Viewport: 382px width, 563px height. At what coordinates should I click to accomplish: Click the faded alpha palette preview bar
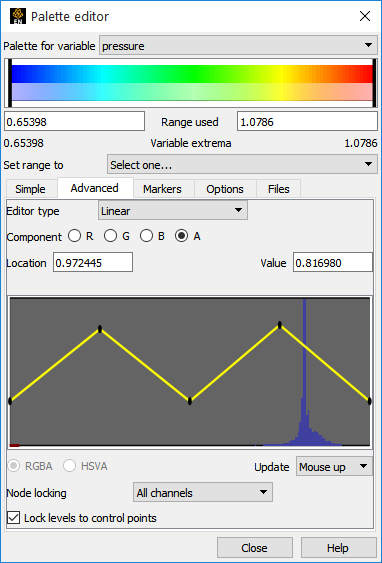192,92
